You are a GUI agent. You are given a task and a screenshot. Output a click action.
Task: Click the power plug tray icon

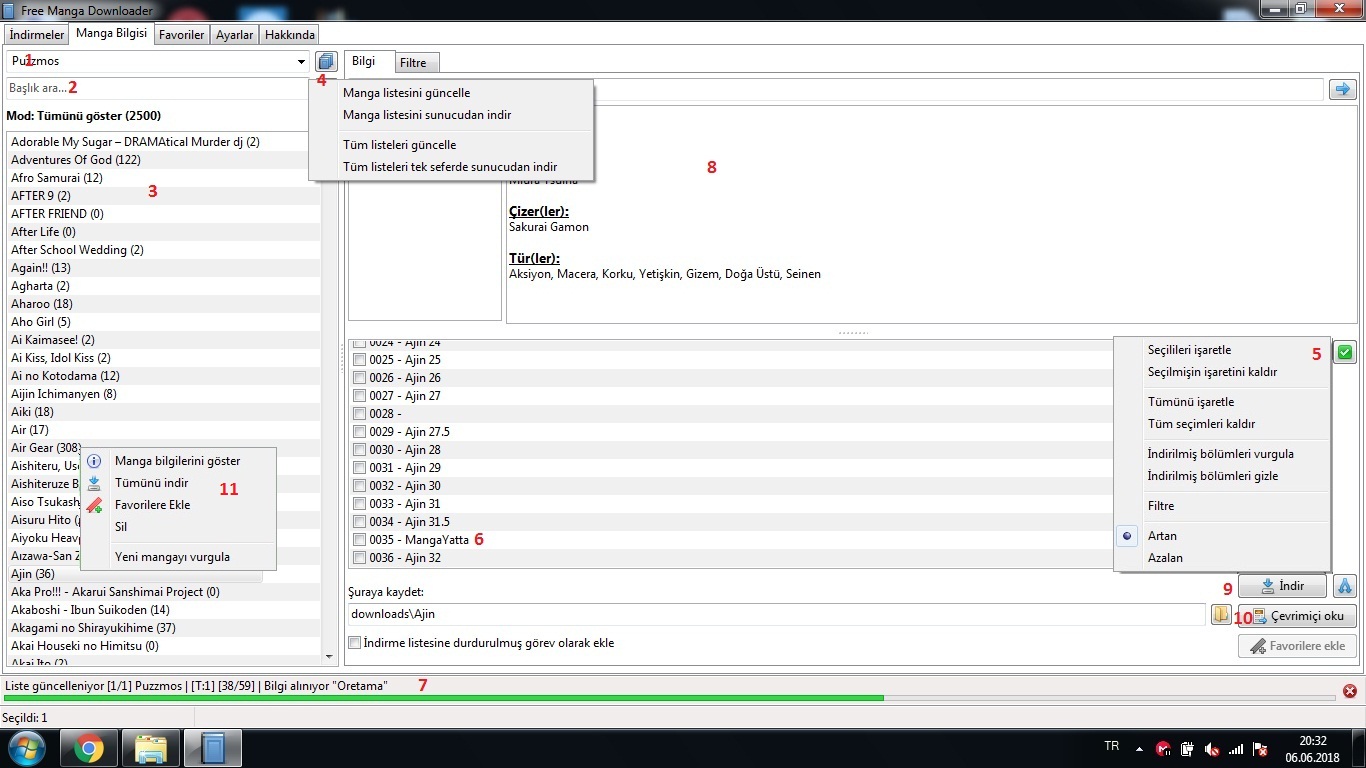[x=1188, y=748]
